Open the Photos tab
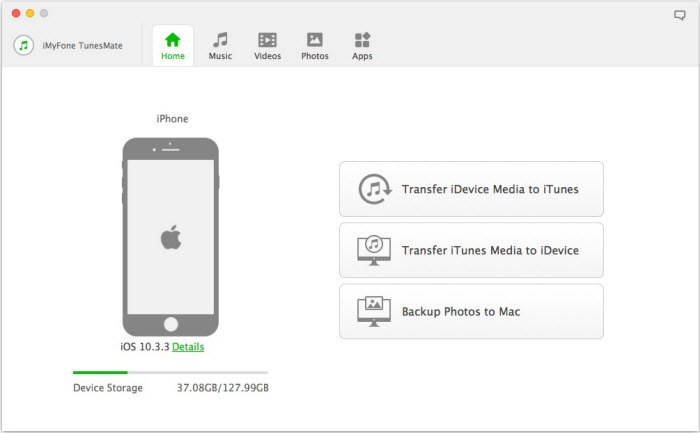700x433 pixels. point(315,46)
